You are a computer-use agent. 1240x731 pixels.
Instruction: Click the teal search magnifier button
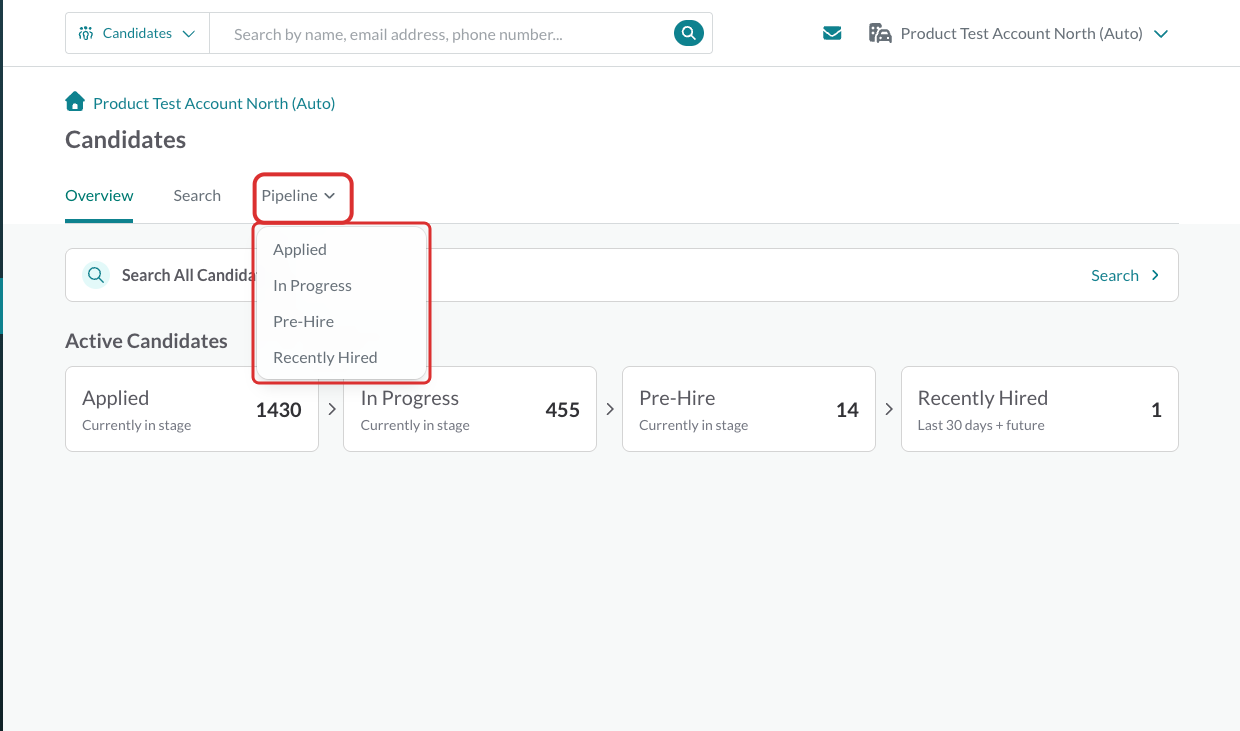tap(688, 33)
